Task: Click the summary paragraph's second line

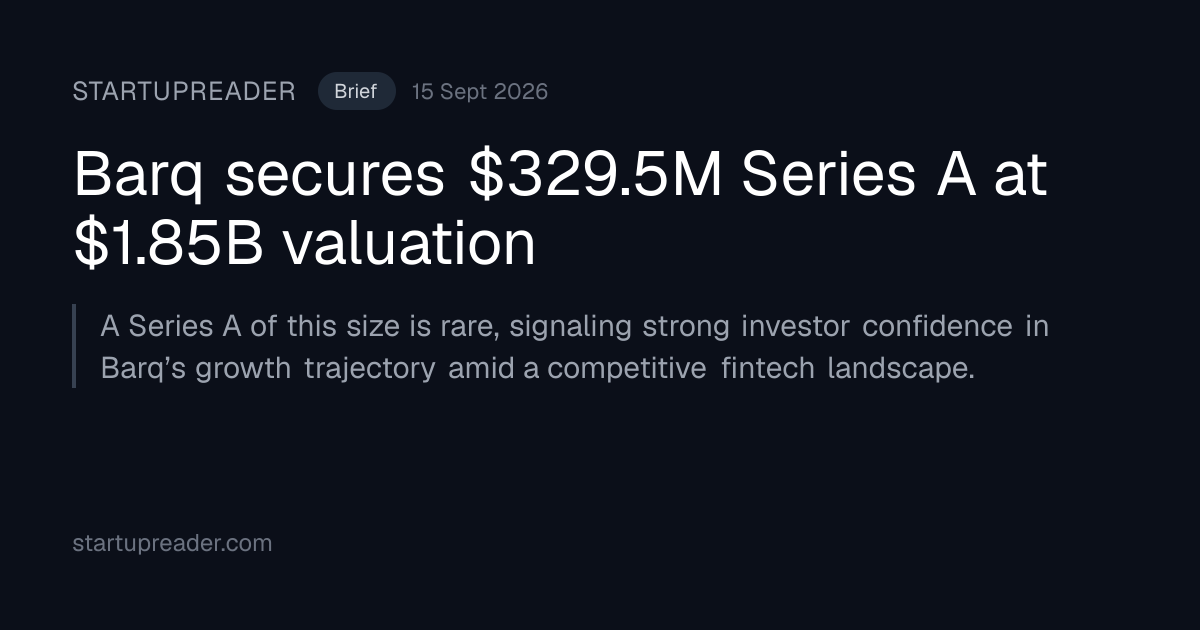Action: (537, 368)
